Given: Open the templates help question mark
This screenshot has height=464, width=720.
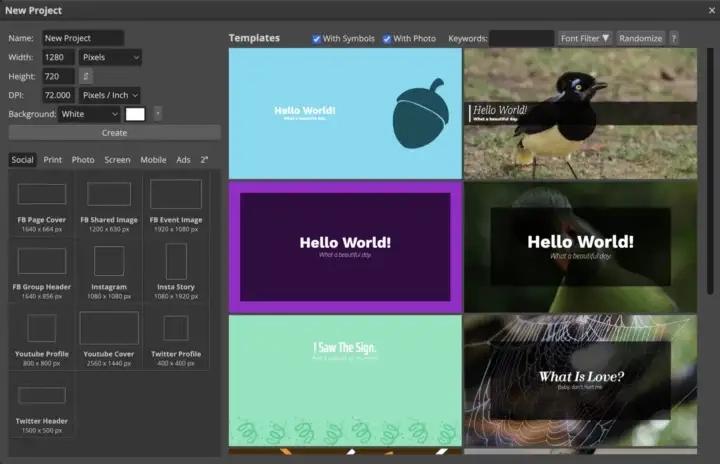Looking at the screenshot, I should pyautogui.click(x=674, y=39).
